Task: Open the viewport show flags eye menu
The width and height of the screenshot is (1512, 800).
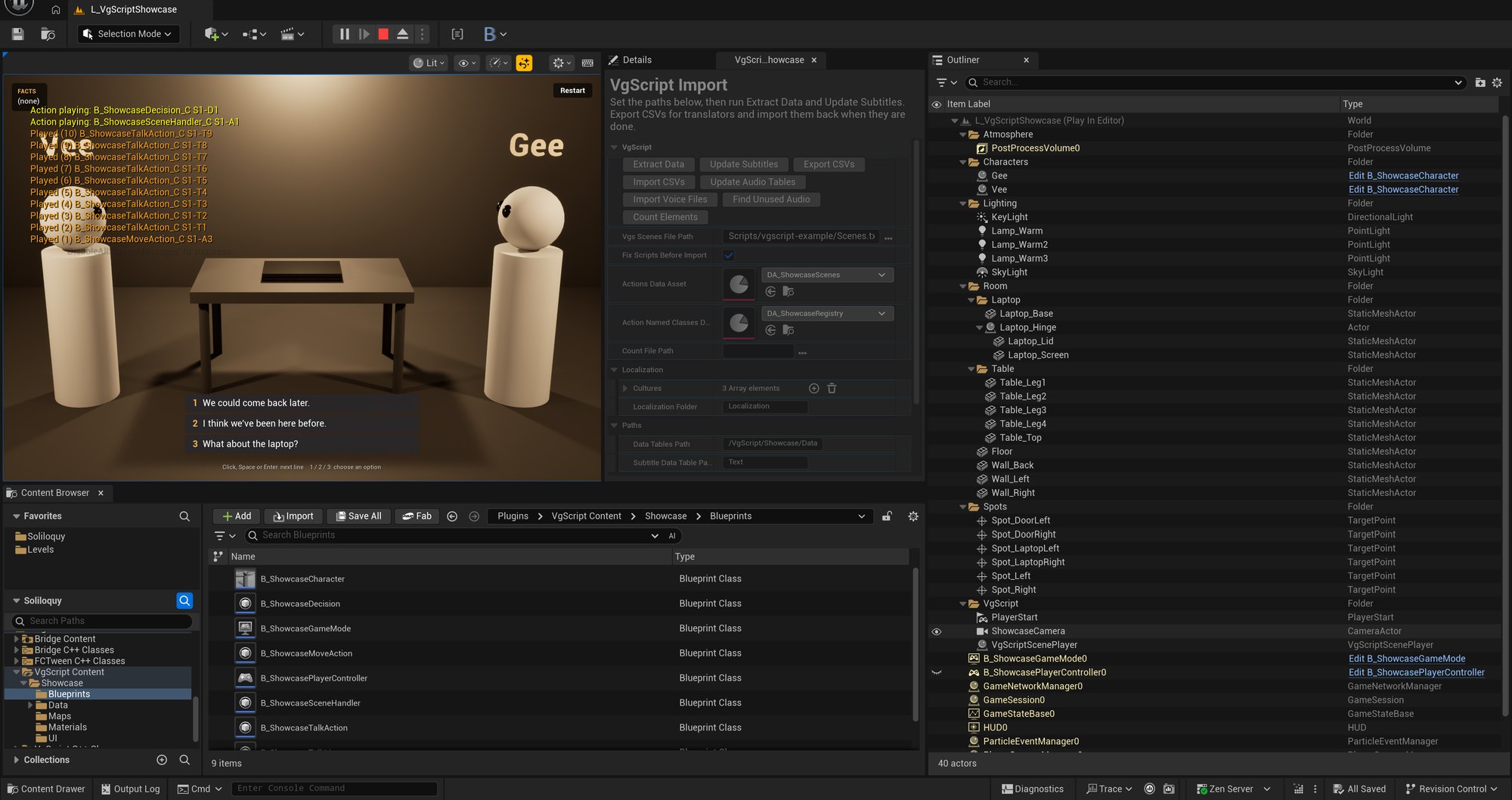Action: point(467,63)
